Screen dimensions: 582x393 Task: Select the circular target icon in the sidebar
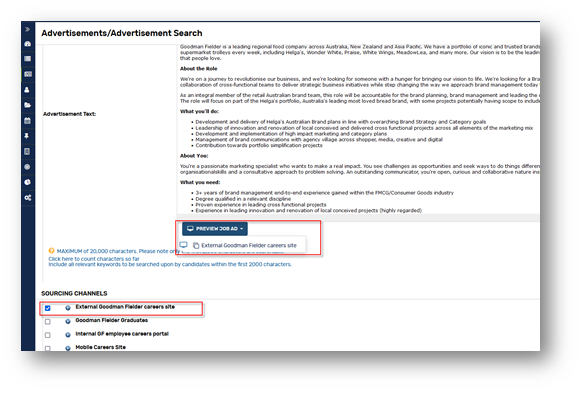point(27,167)
